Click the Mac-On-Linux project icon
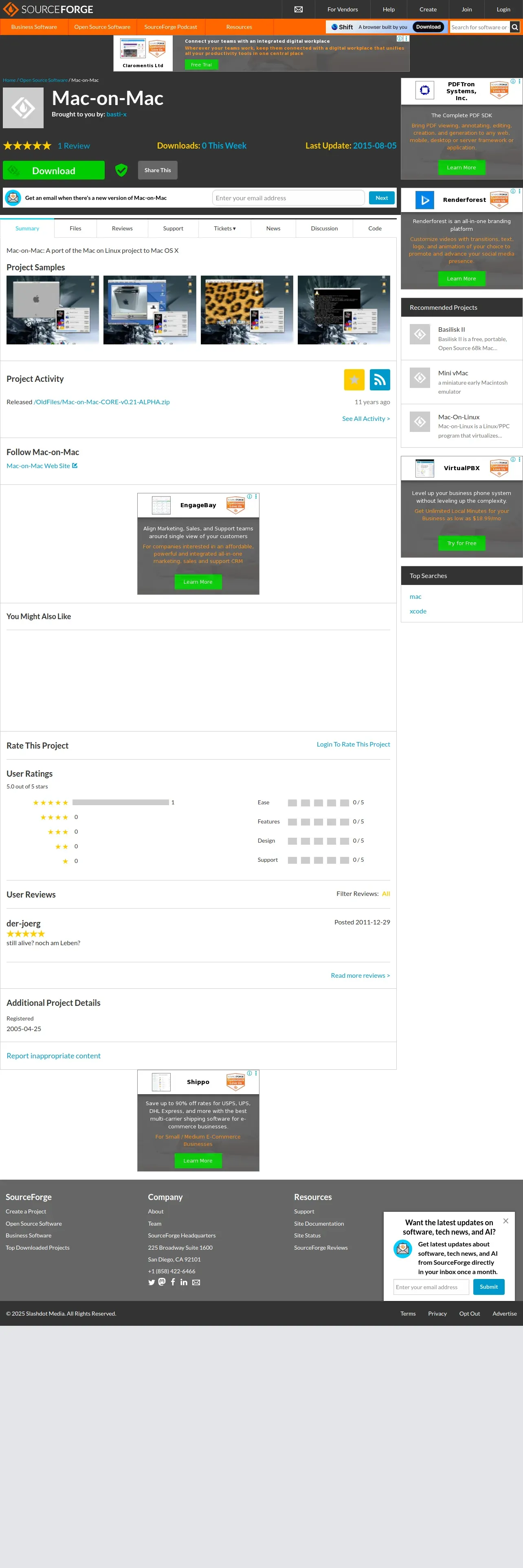 click(x=420, y=421)
